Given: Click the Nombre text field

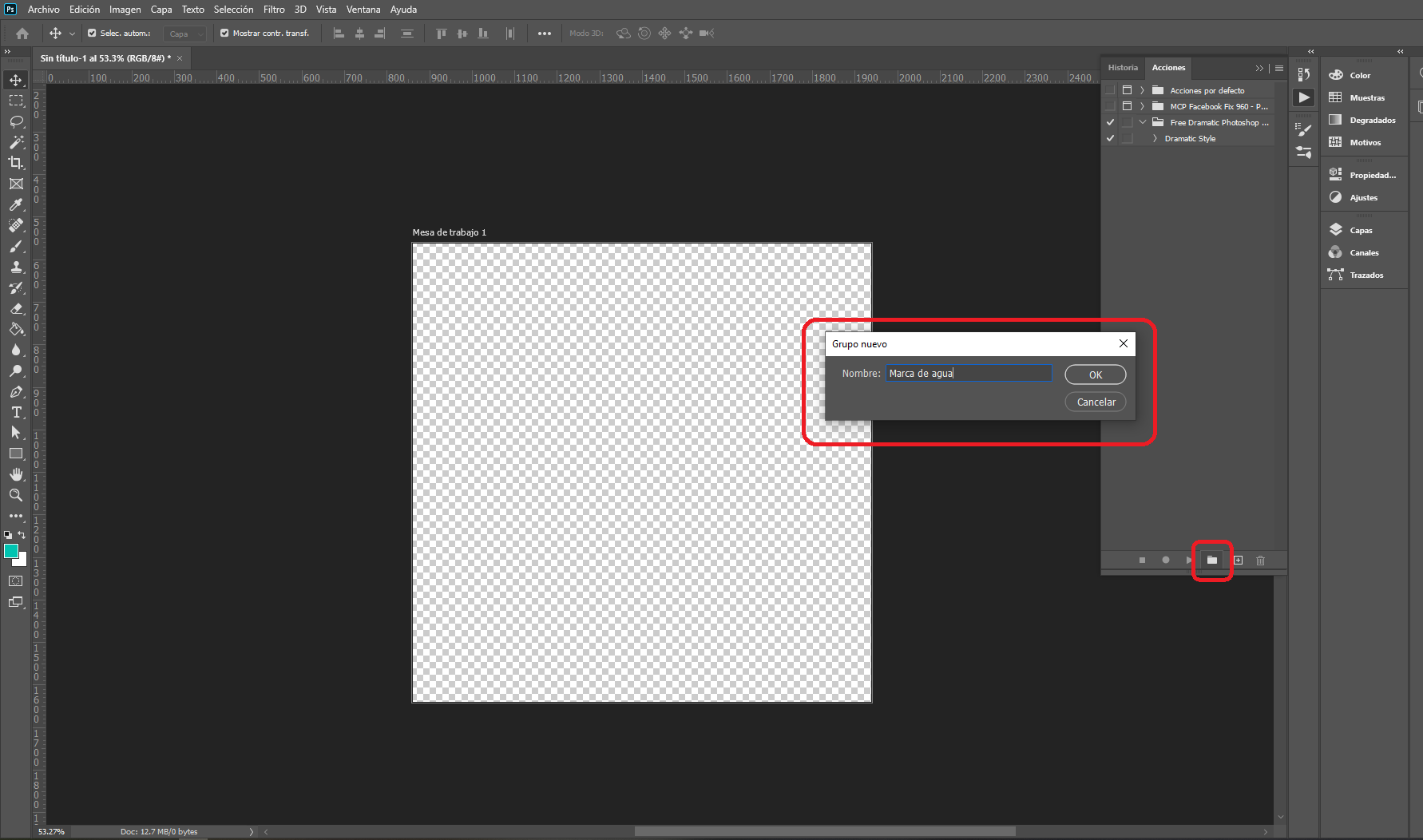Looking at the screenshot, I should click(968, 374).
